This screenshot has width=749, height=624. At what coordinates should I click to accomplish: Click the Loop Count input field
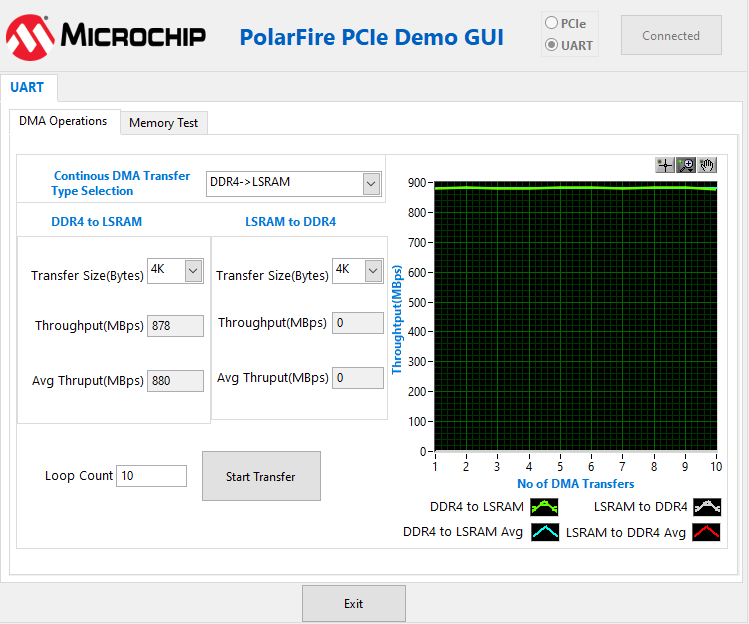(x=151, y=476)
